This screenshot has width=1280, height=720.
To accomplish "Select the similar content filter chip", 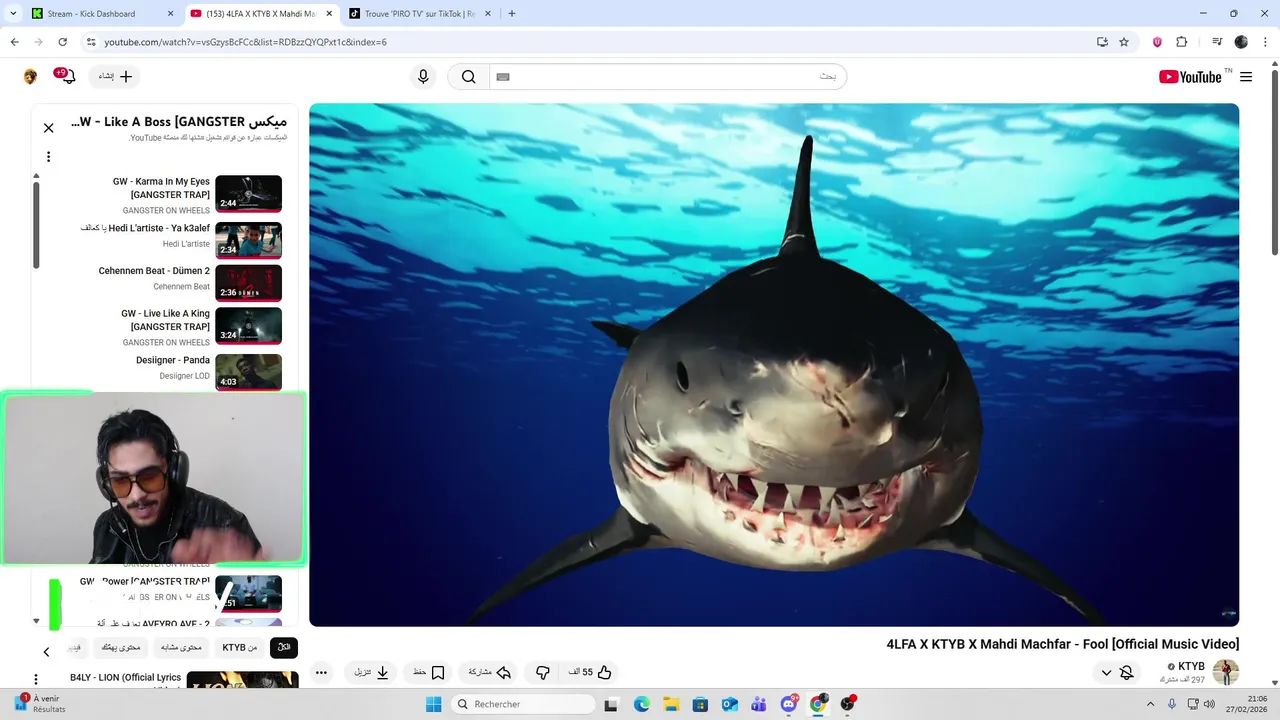I will coord(182,648).
